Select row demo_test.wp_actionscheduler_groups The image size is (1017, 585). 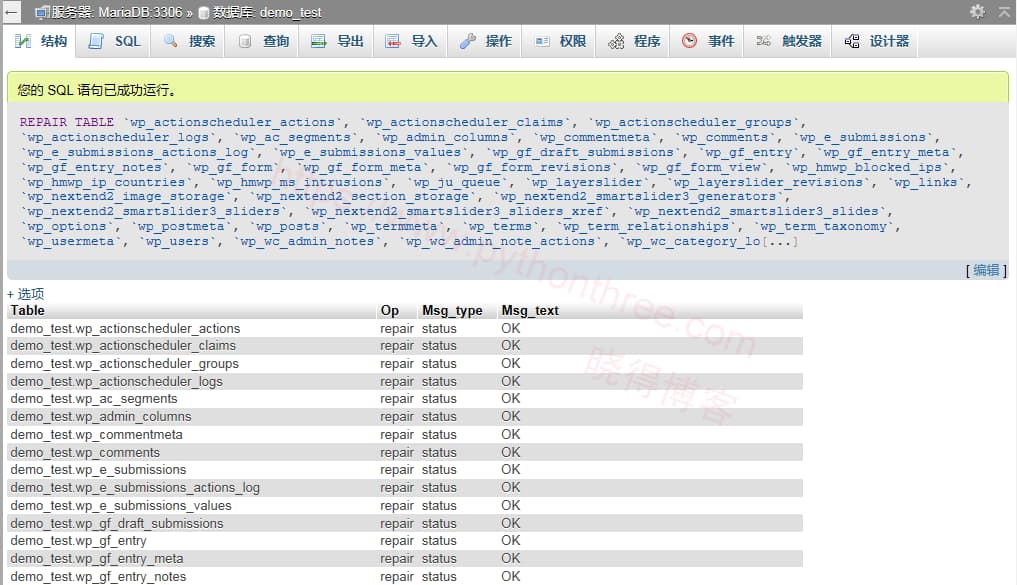[405, 364]
